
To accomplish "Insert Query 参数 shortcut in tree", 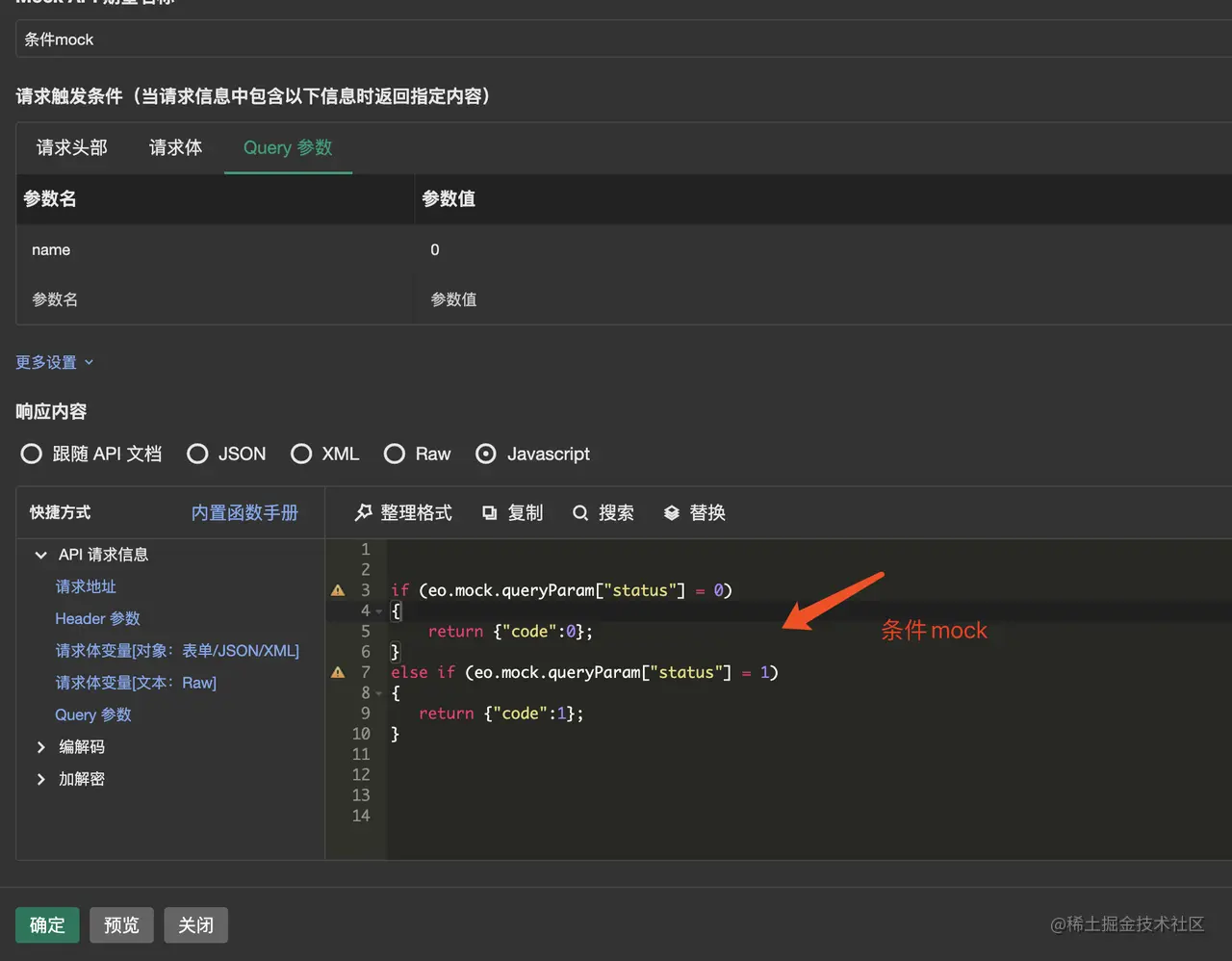I will pyautogui.click(x=93, y=714).
